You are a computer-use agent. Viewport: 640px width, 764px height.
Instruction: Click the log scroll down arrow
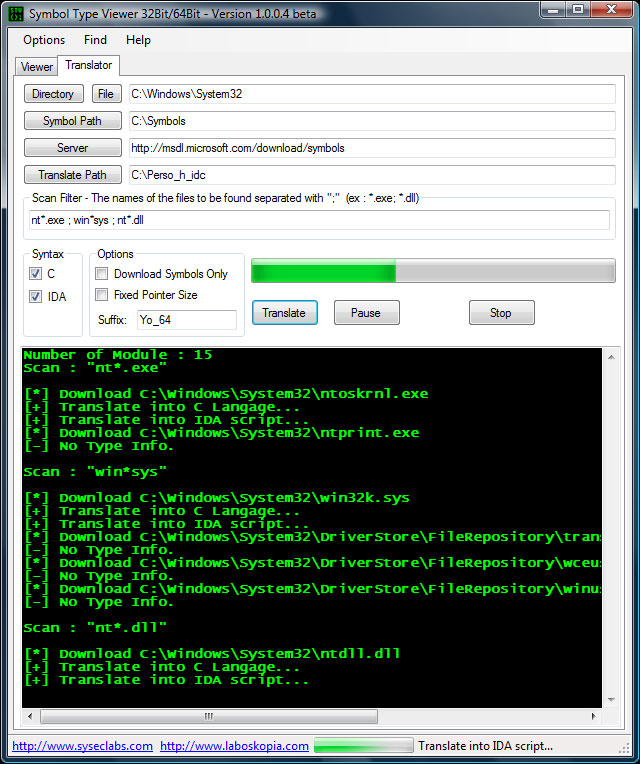(x=611, y=700)
